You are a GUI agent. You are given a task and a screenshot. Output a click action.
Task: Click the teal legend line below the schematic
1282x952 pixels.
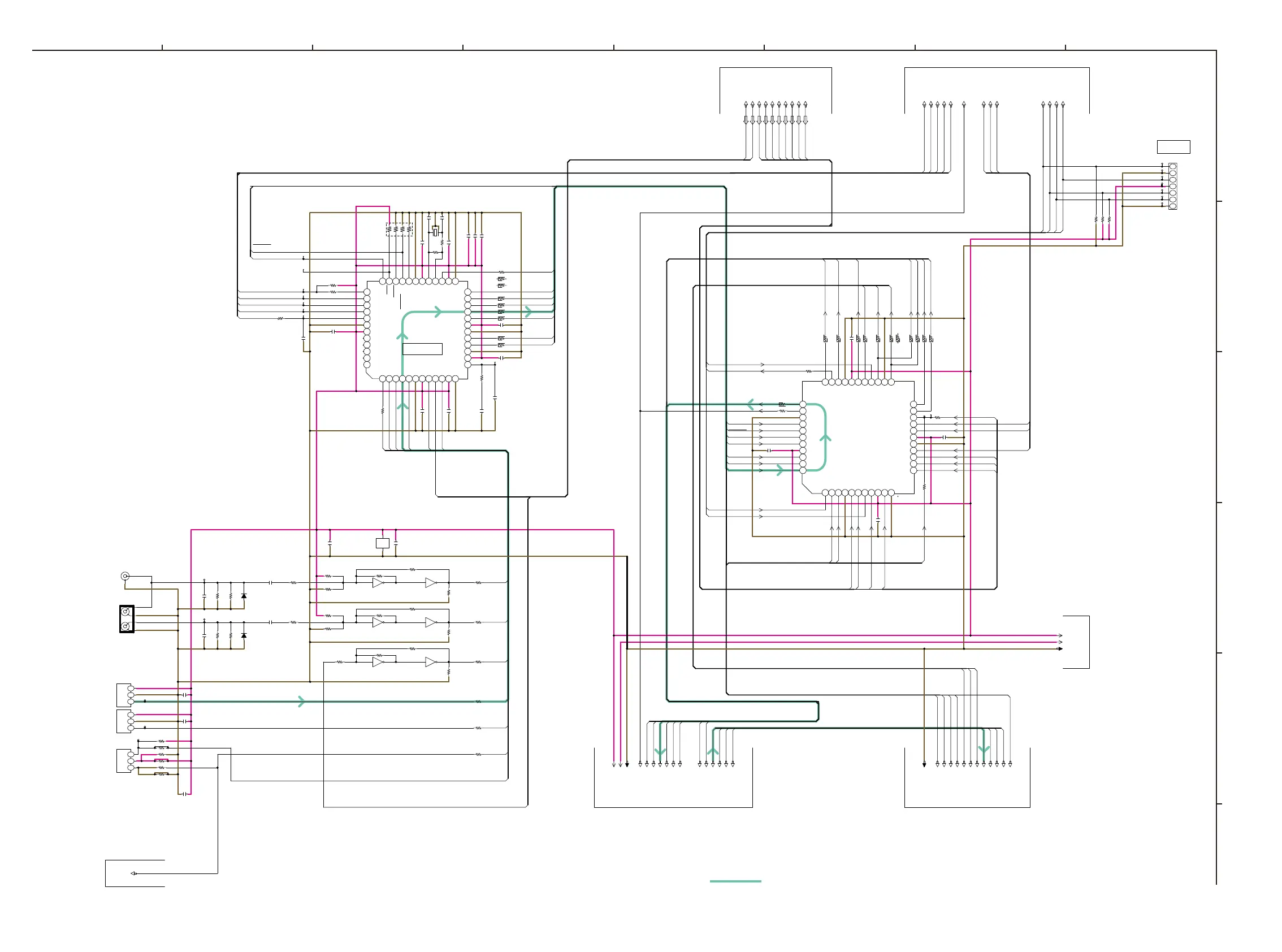coord(735,881)
